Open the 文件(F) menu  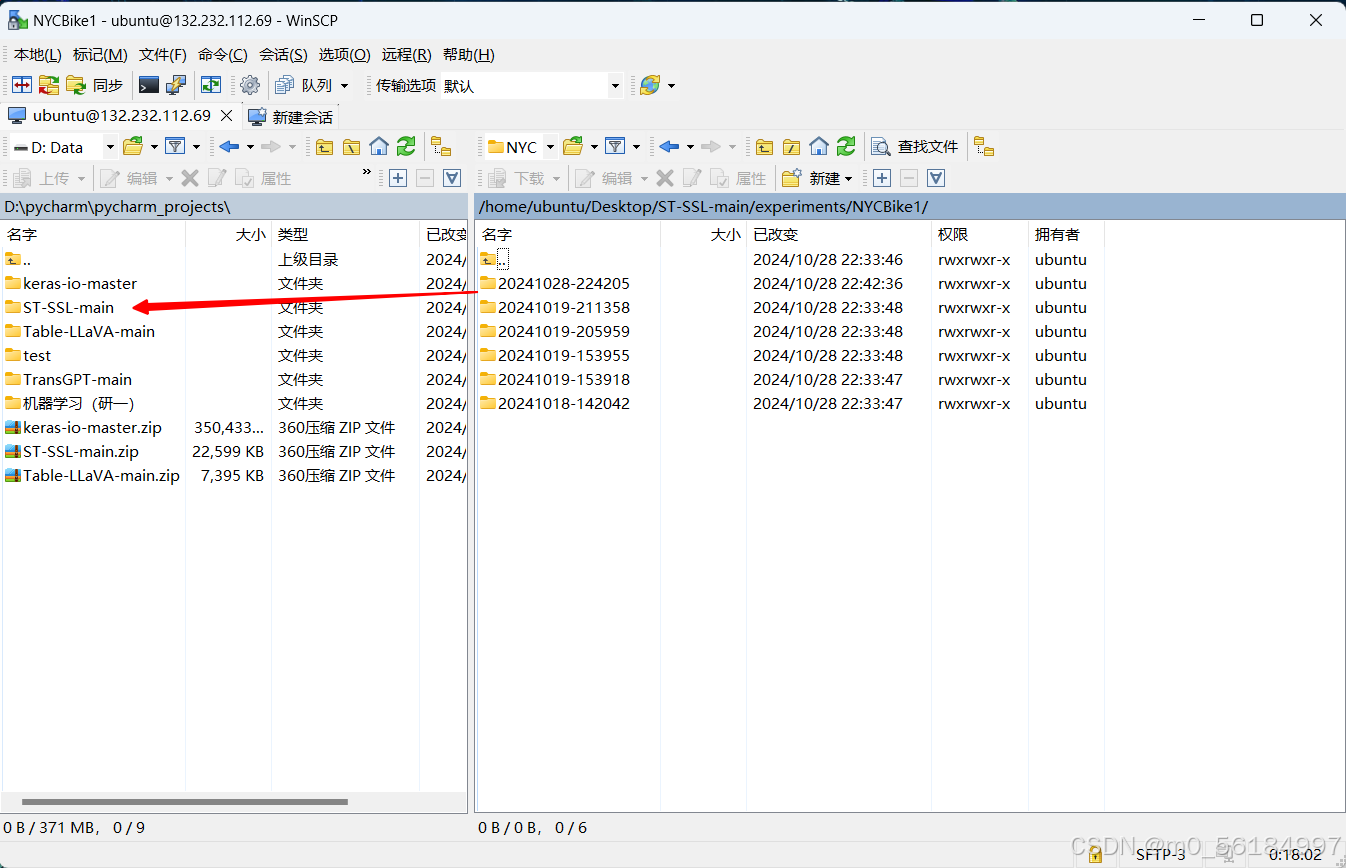(163, 55)
